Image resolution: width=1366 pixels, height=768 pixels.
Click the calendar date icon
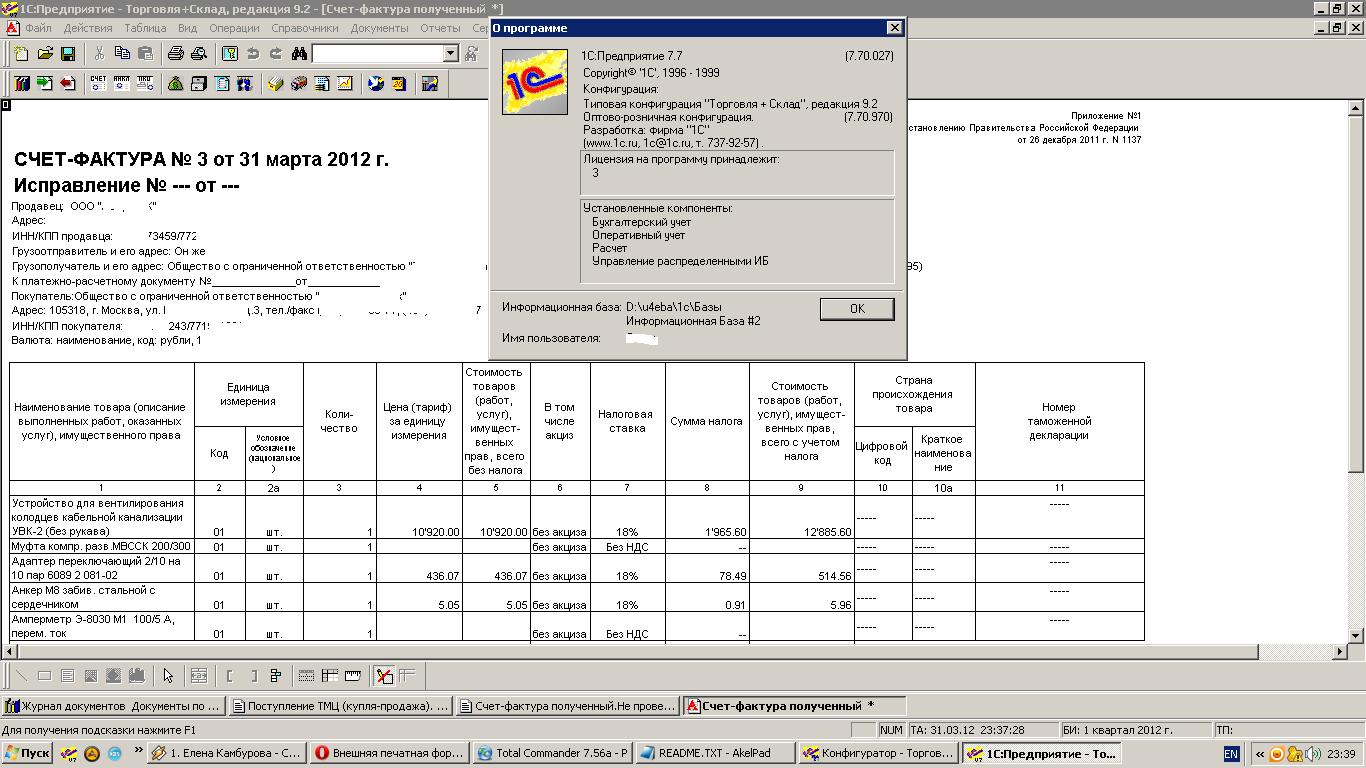coord(399,84)
